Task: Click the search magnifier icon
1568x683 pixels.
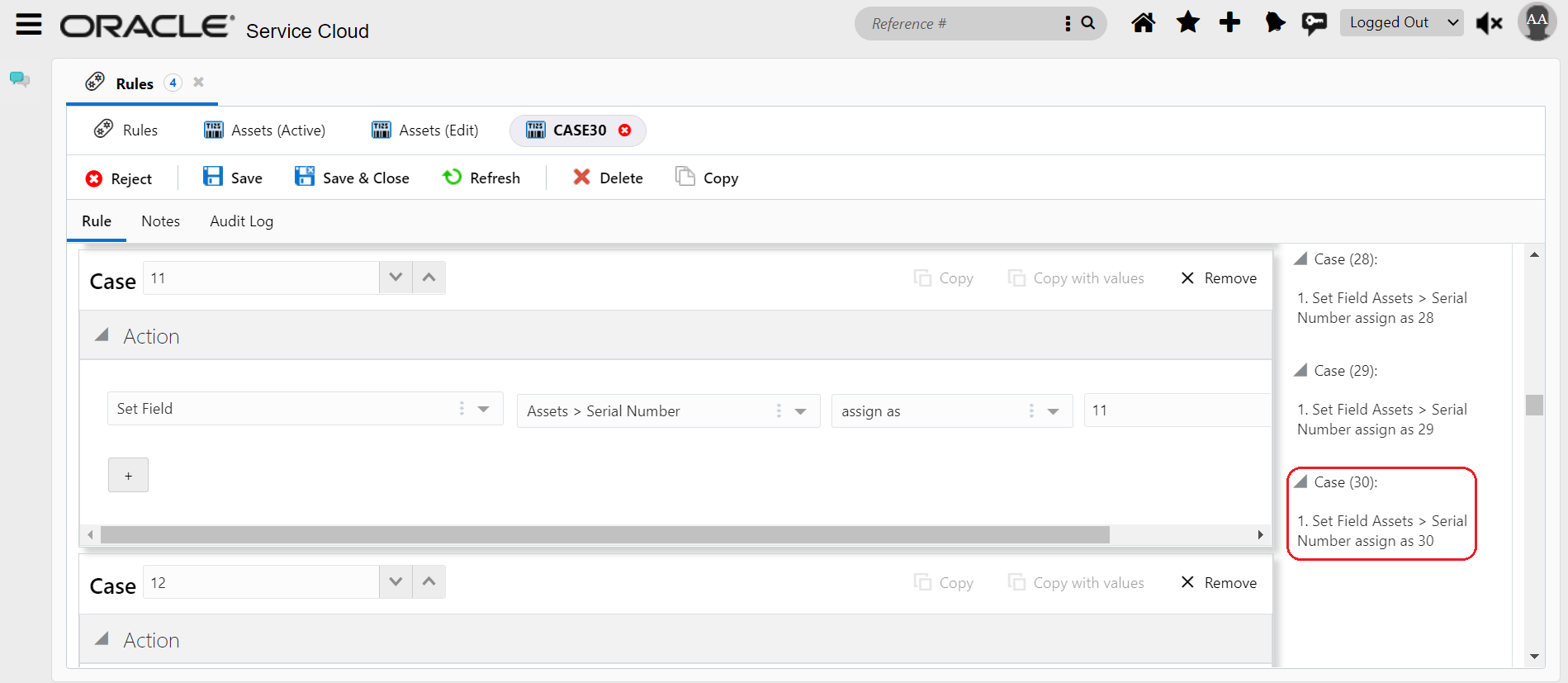Action: tap(1088, 23)
